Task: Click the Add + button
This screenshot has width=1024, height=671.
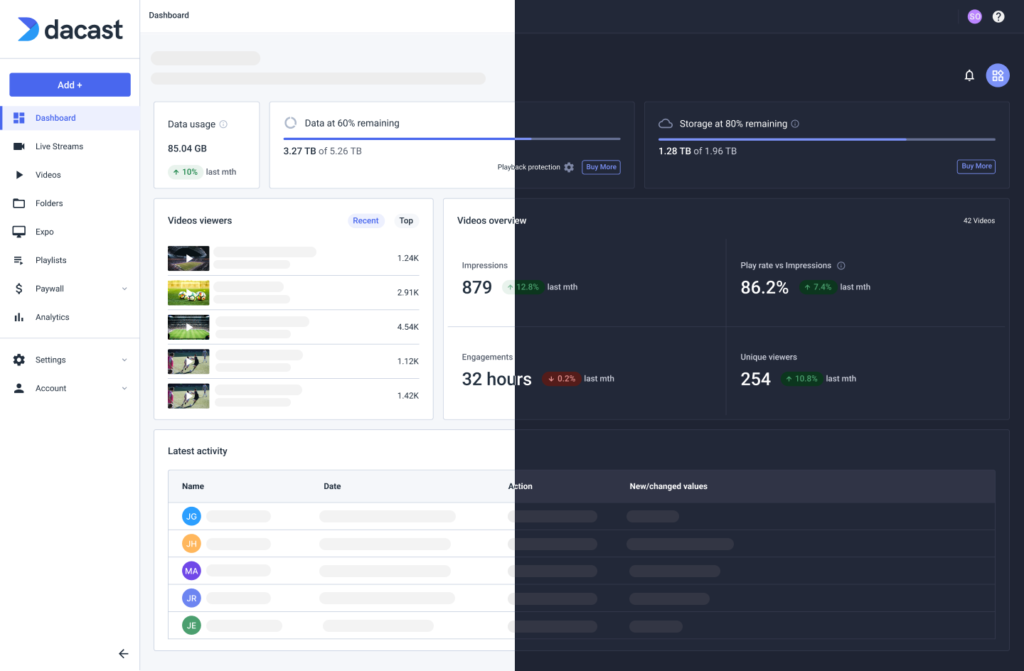Action: coord(68,84)
